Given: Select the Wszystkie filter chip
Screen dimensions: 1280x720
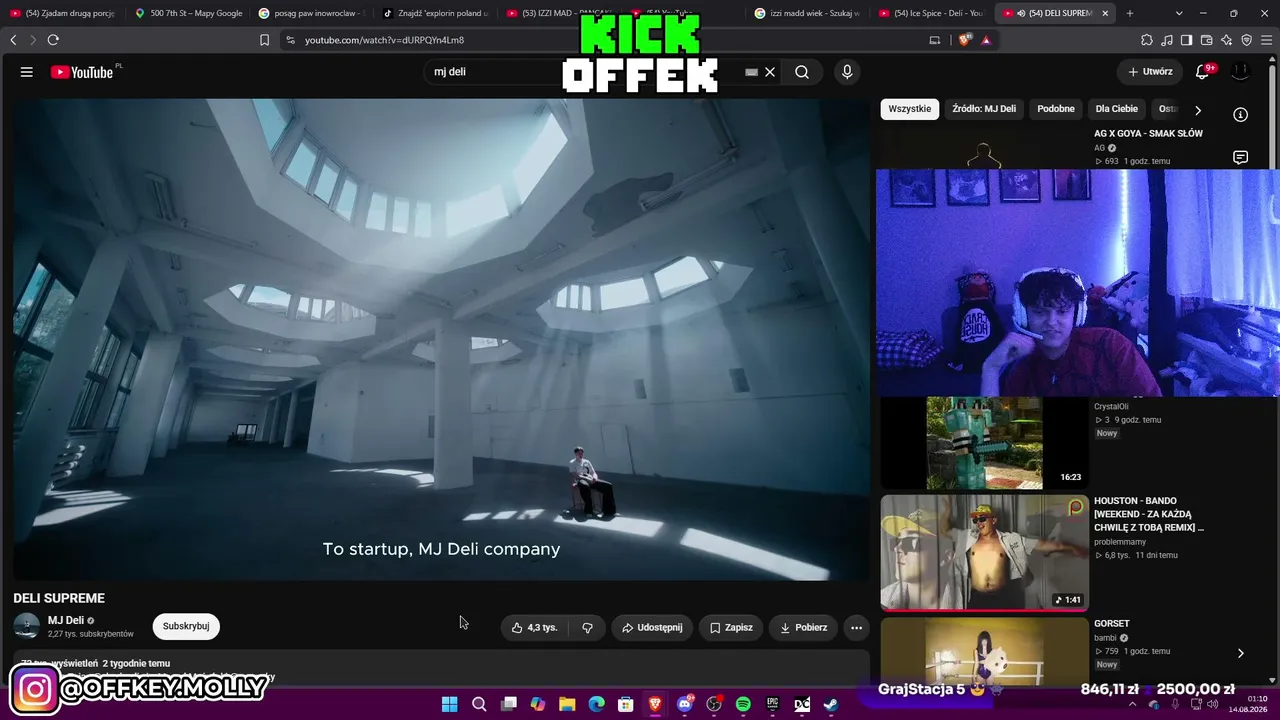Looking at the screenshot, I should click(x=910, y=109).
